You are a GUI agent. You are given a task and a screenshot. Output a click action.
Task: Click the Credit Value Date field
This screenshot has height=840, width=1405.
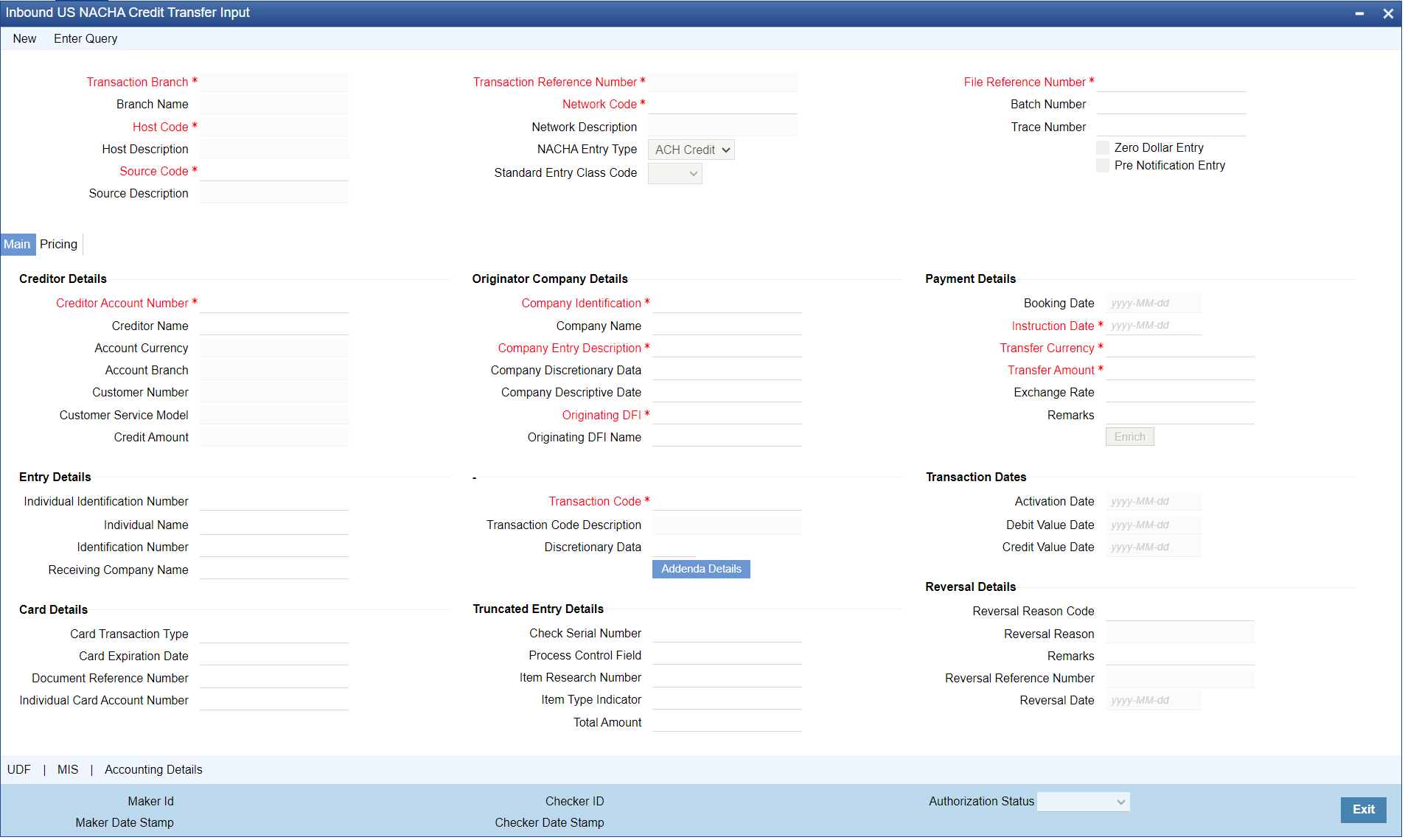pos(1154,547)
